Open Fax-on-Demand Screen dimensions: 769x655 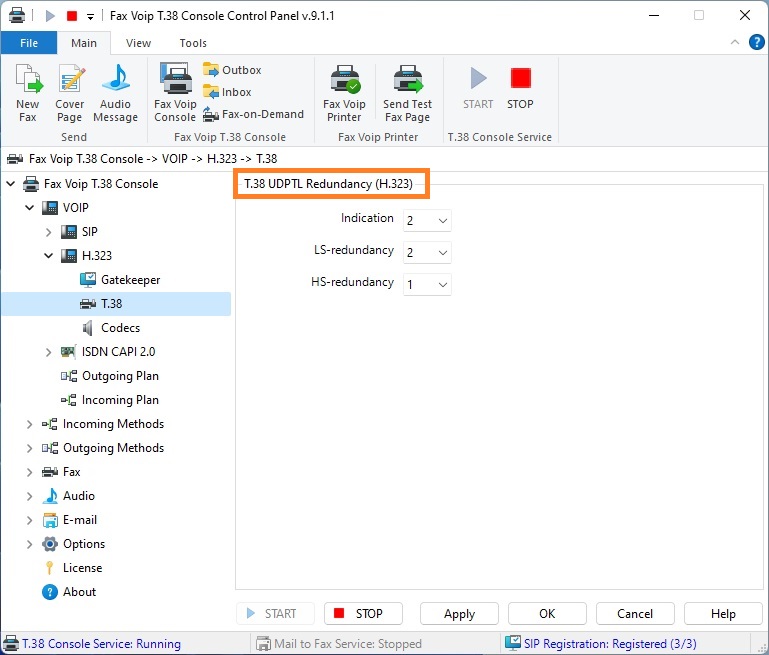pos(254,114)
